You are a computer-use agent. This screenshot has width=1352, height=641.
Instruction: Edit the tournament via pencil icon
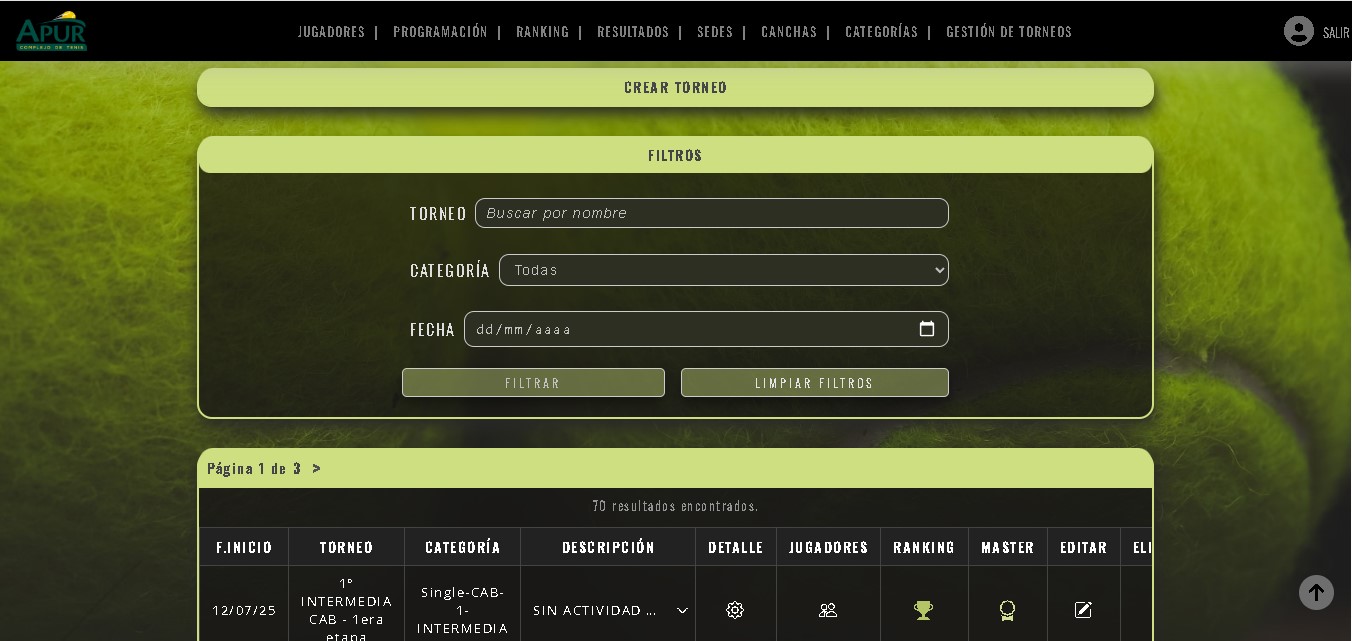click(1083, 610)
